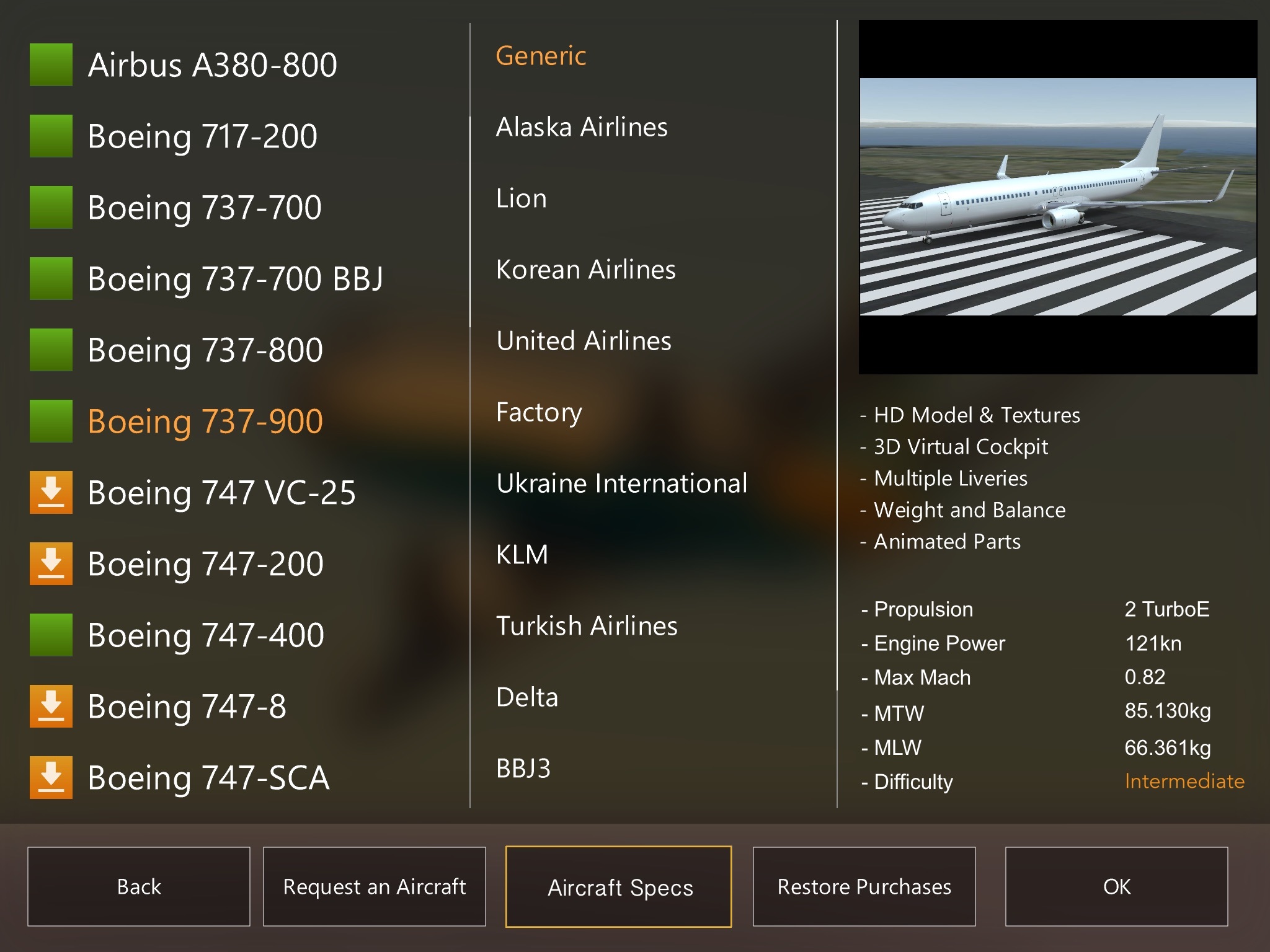Tap download icon beside Boeing 747 VC-25

51,493
